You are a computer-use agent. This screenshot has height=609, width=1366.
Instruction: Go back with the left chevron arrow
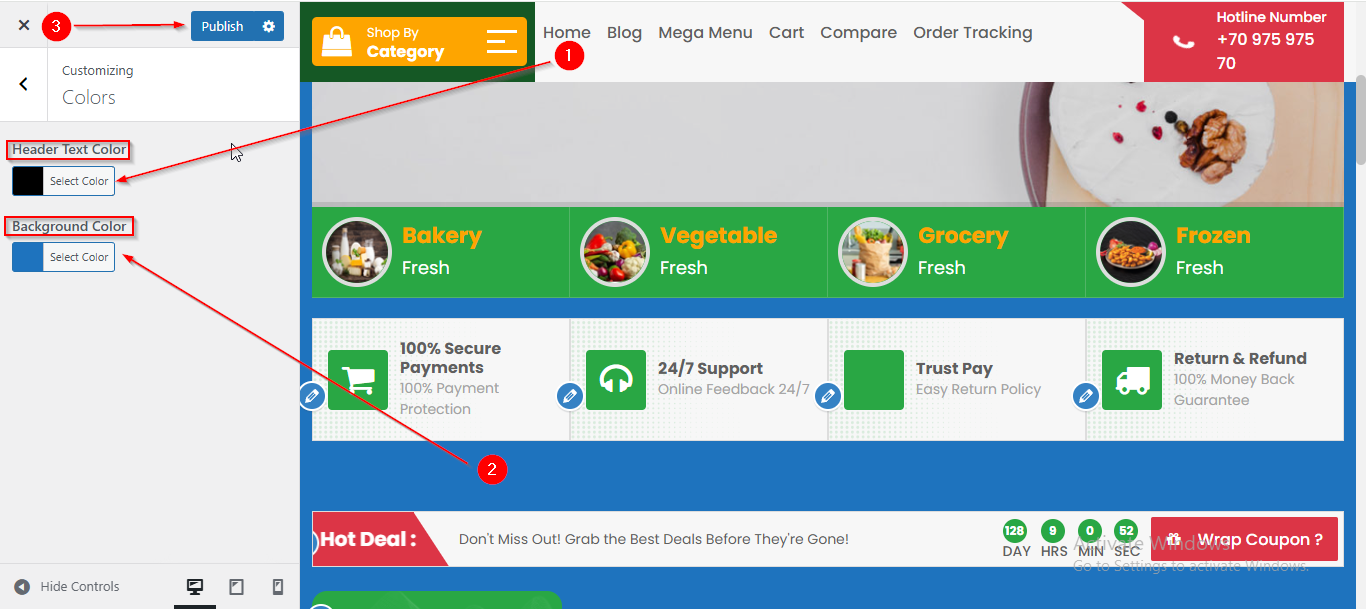[24, 84]
